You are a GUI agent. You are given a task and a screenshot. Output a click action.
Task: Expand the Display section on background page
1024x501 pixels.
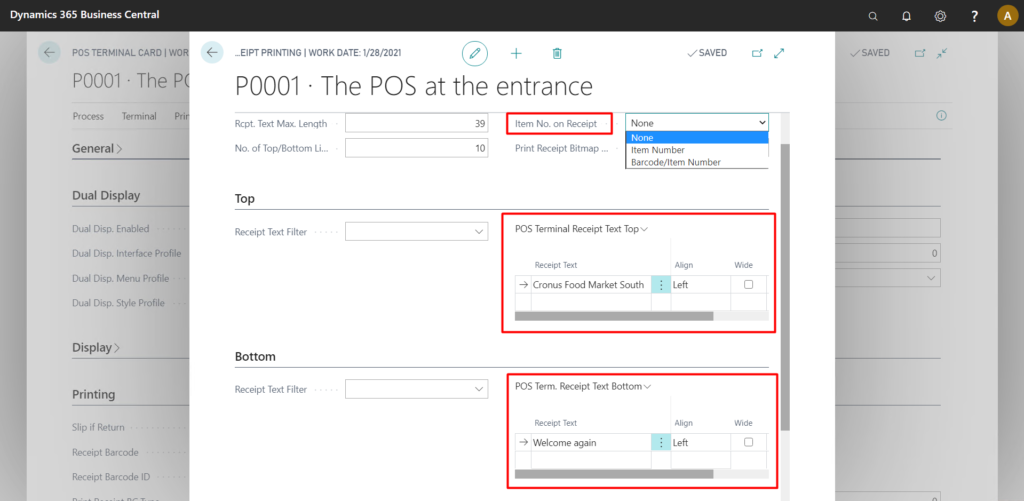96,347
